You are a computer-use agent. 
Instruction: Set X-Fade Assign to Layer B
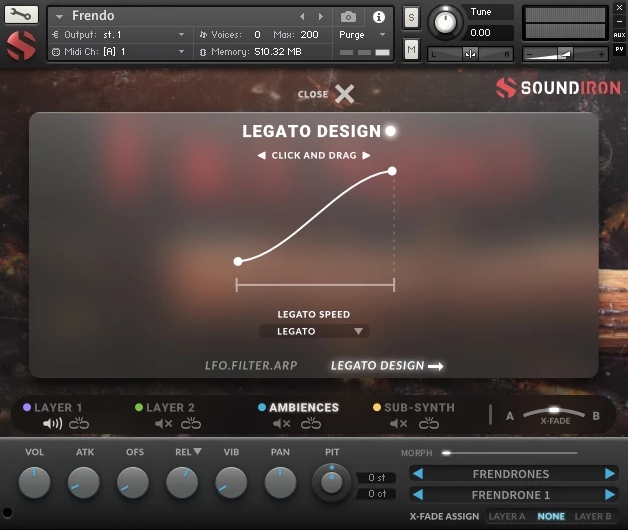(x=593, y=516)
